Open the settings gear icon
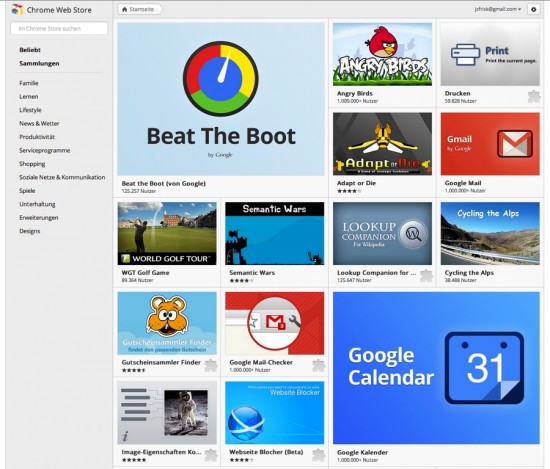550x469 pixels. tap(534, 9)
